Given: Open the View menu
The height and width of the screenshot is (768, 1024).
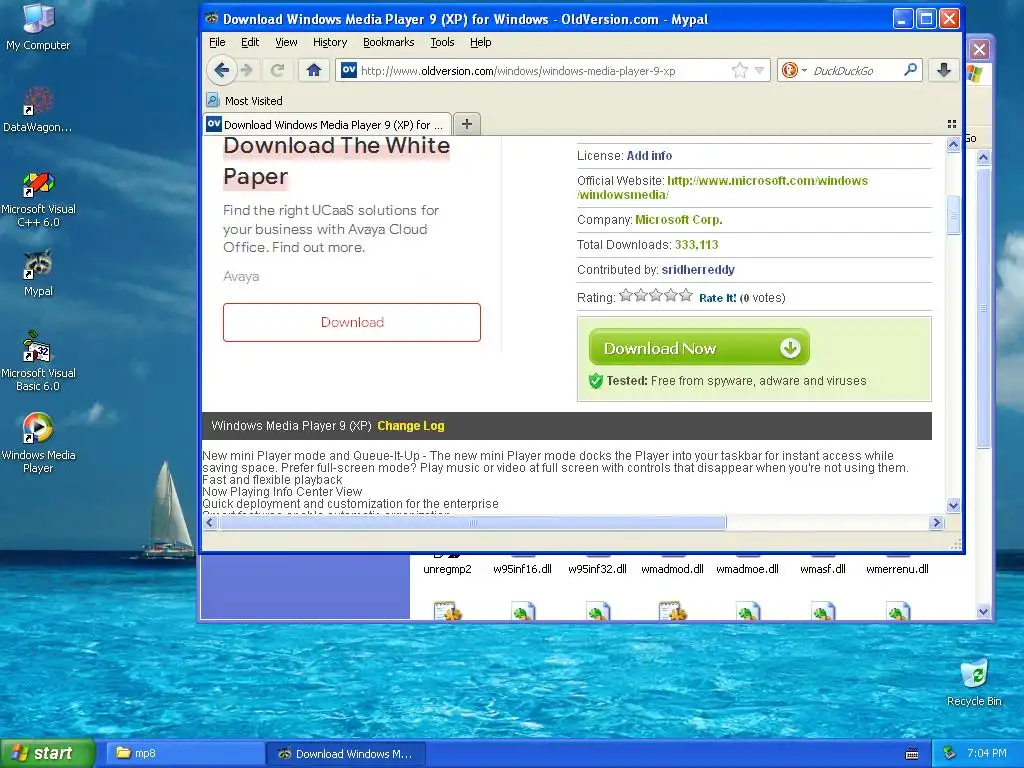Looking at the screenshot, I should [286, 42].
